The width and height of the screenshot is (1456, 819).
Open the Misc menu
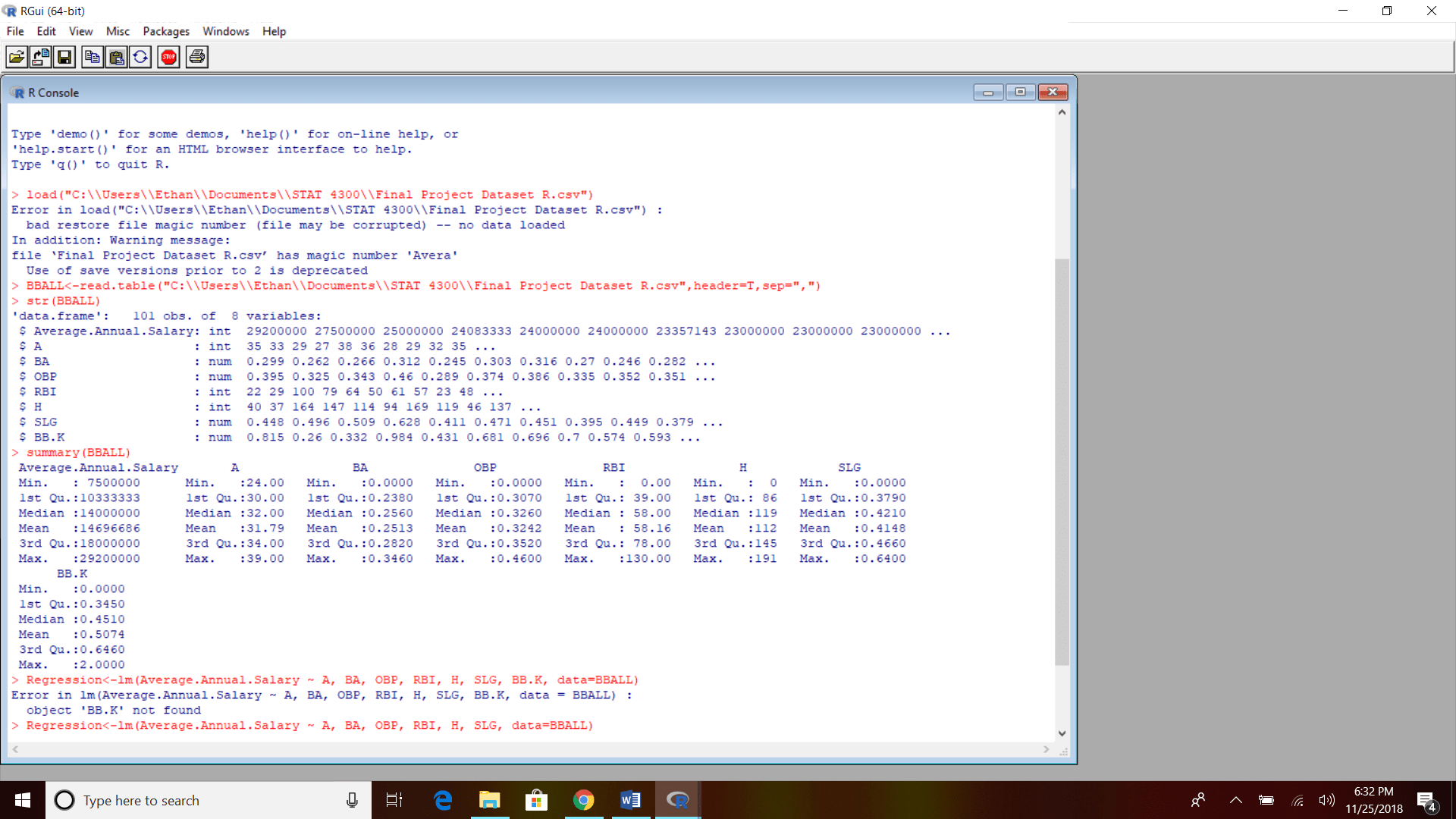118,31
